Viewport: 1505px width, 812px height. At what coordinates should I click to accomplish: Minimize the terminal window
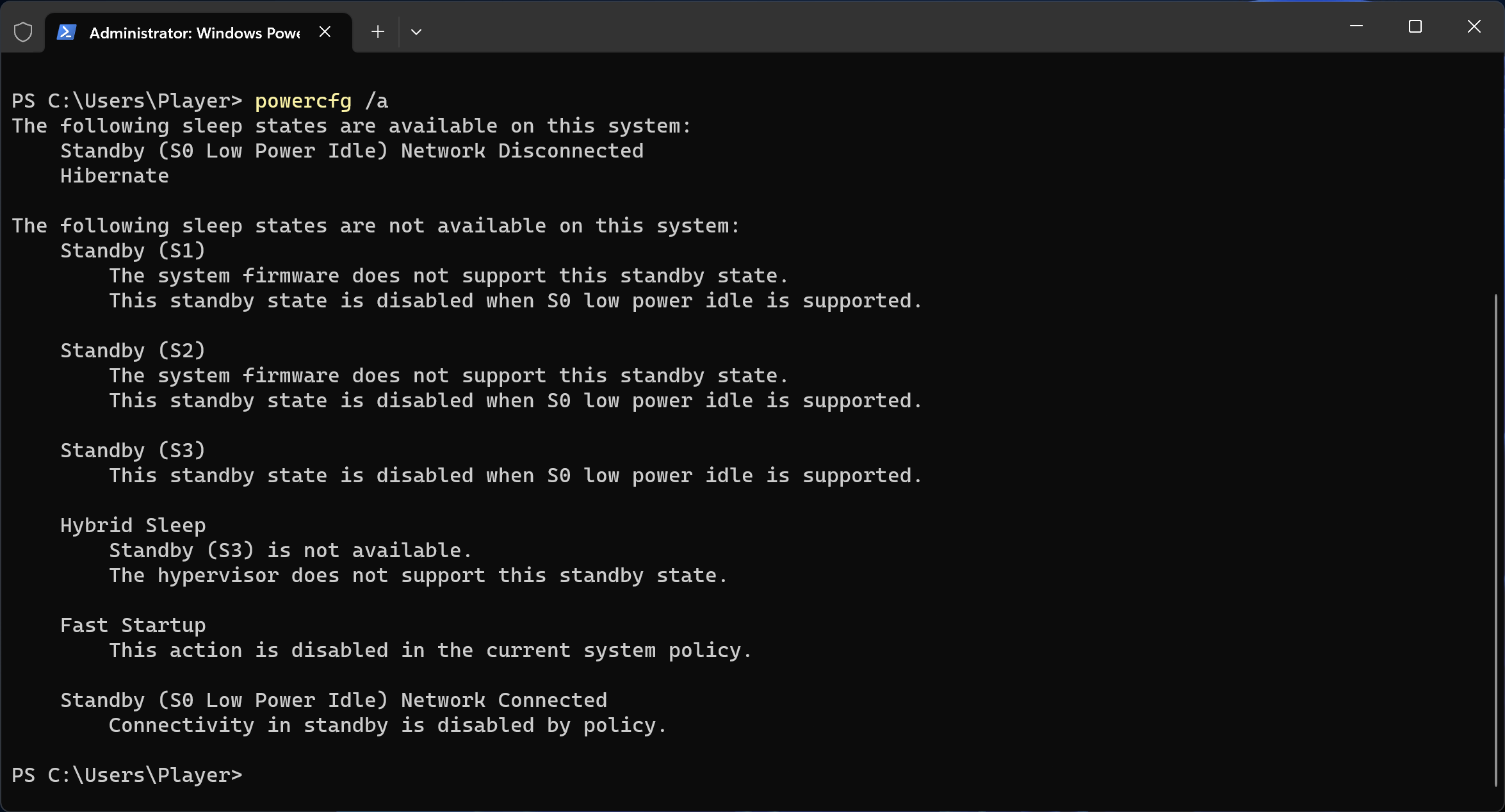(x=1356, y=26)
